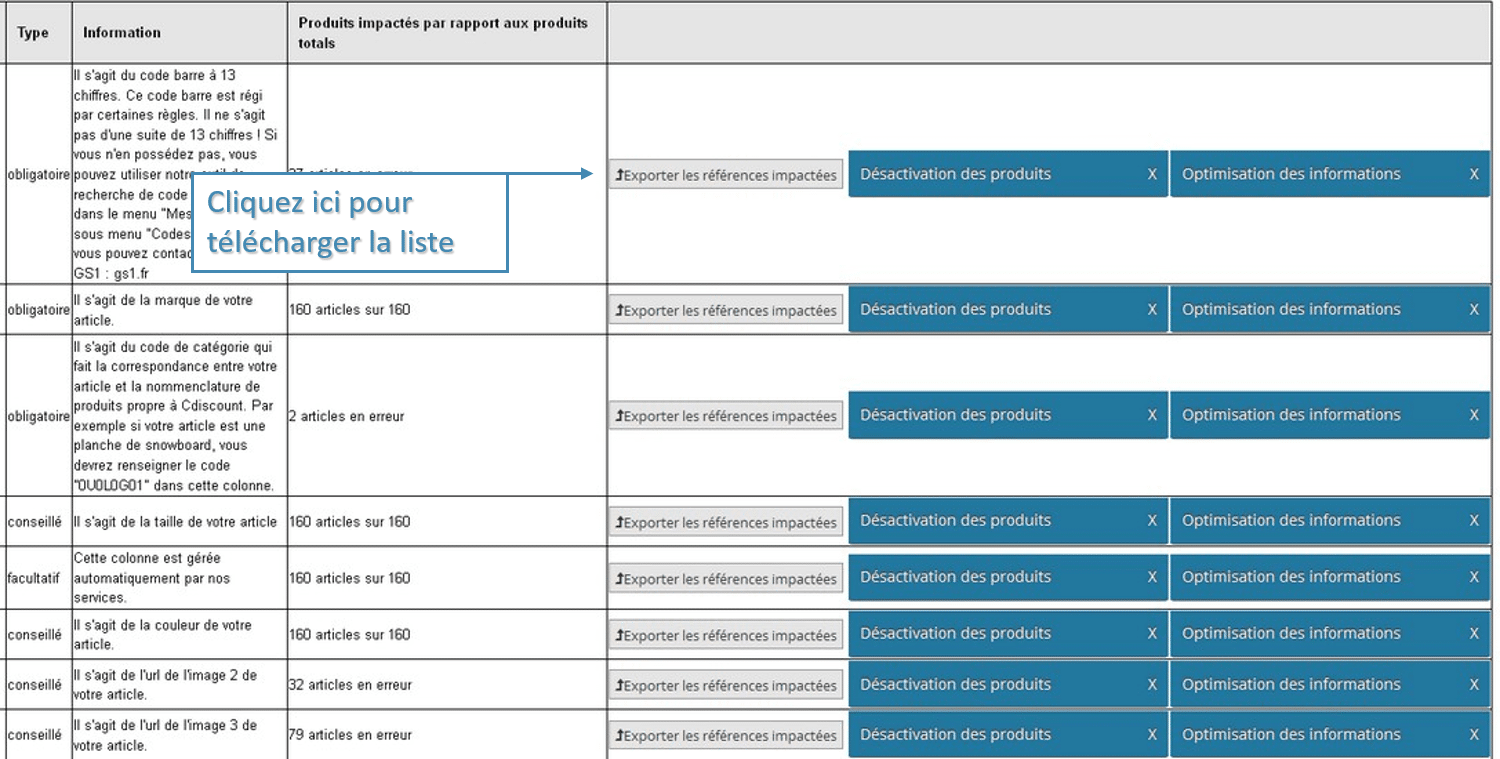This screenshot has height=759, width=1500.
Task: Close Désactivation des produits X in size row
Action: 1152,521
